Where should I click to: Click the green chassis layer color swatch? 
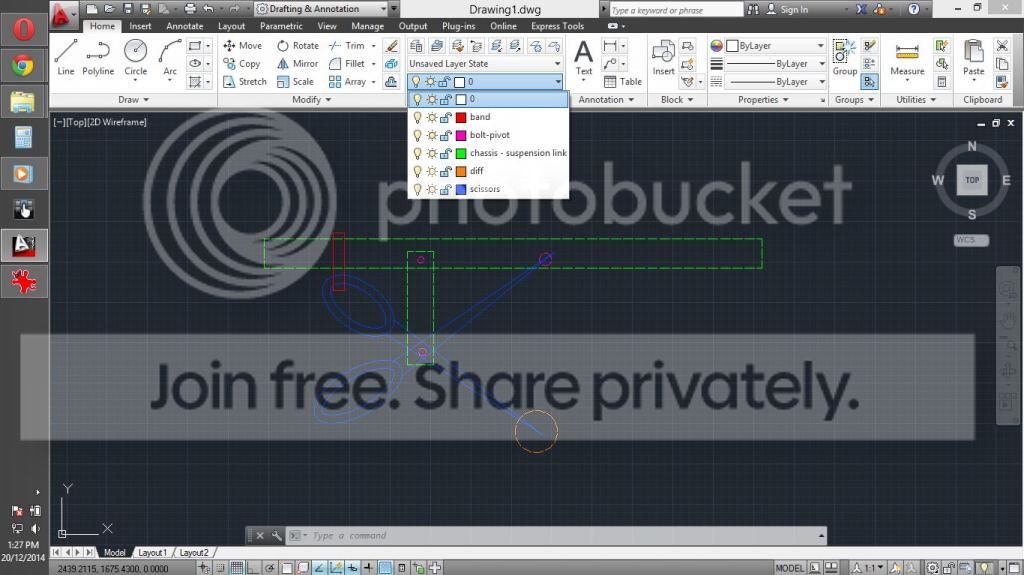(461, 153)
